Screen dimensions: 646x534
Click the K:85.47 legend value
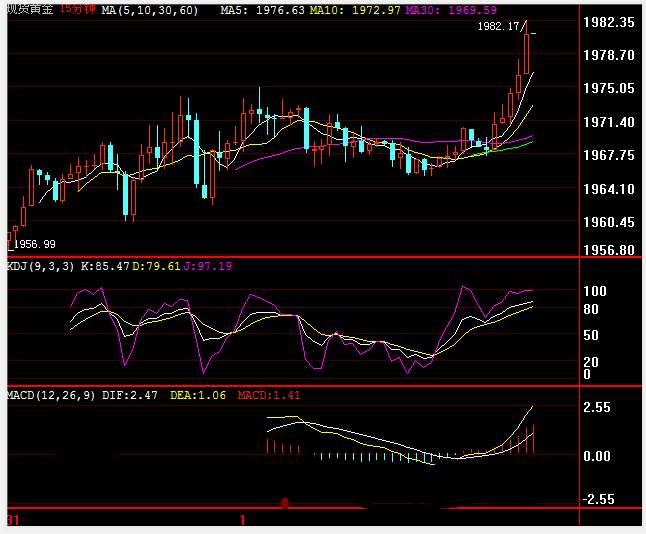(106, 266)
